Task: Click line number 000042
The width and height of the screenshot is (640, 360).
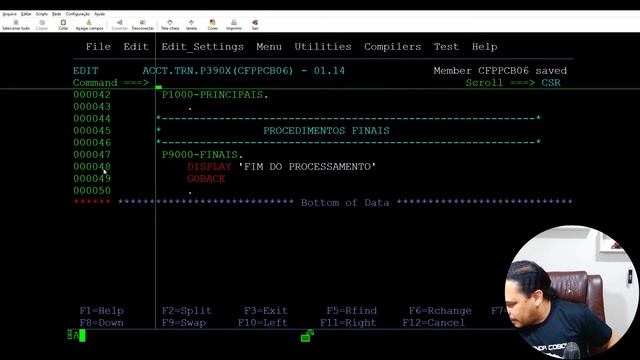Action: click(92, 95)
